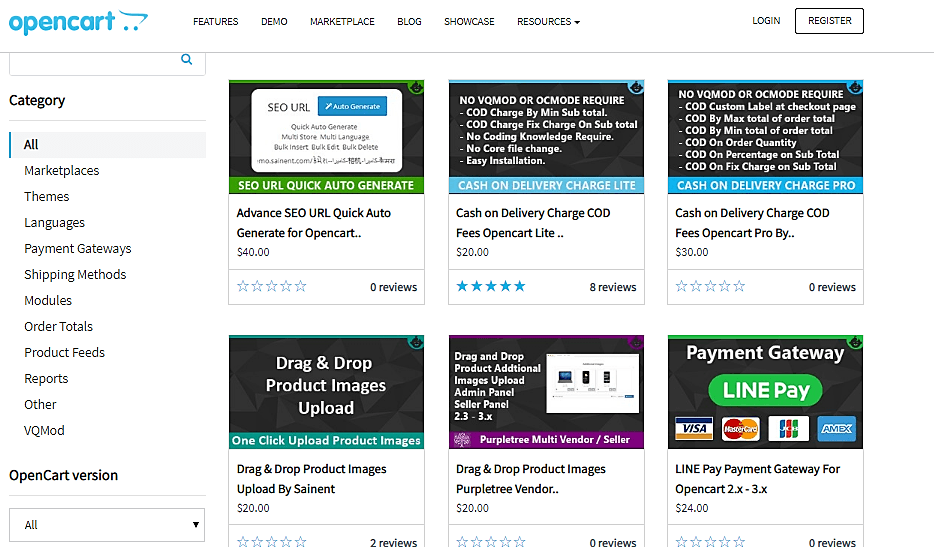
Task: Select the Product Feeds category
Action: click(64, 353)
